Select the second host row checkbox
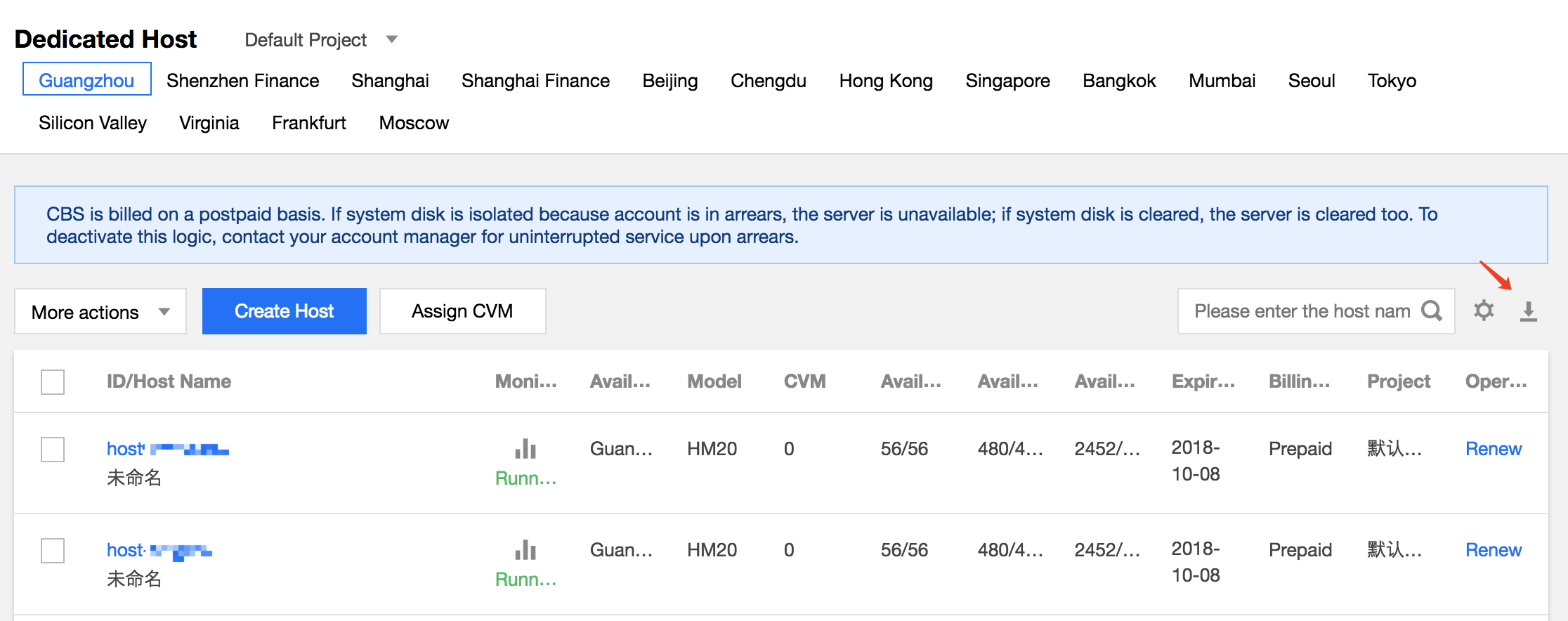The width and height of the screenshot is (1568, 621). tap(53, 551)
